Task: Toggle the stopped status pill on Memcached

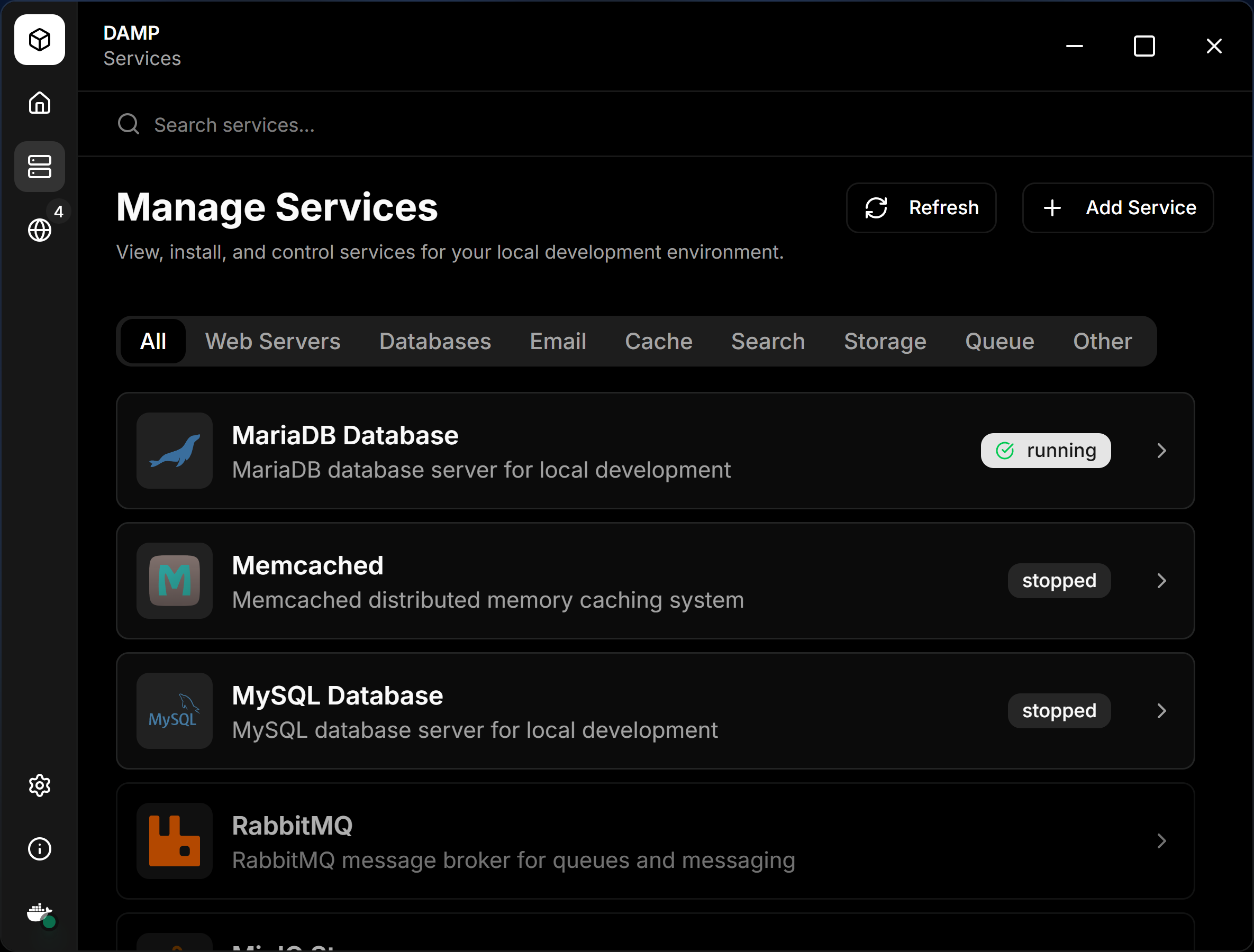Action: point(1059,580)
